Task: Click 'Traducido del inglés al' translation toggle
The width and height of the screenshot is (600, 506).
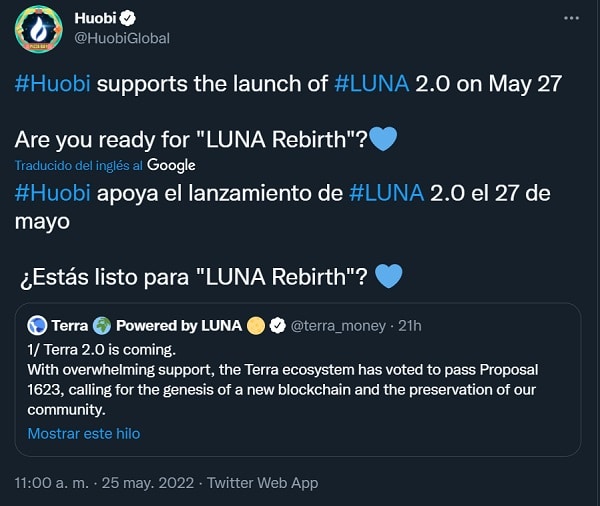Action: 78,166
